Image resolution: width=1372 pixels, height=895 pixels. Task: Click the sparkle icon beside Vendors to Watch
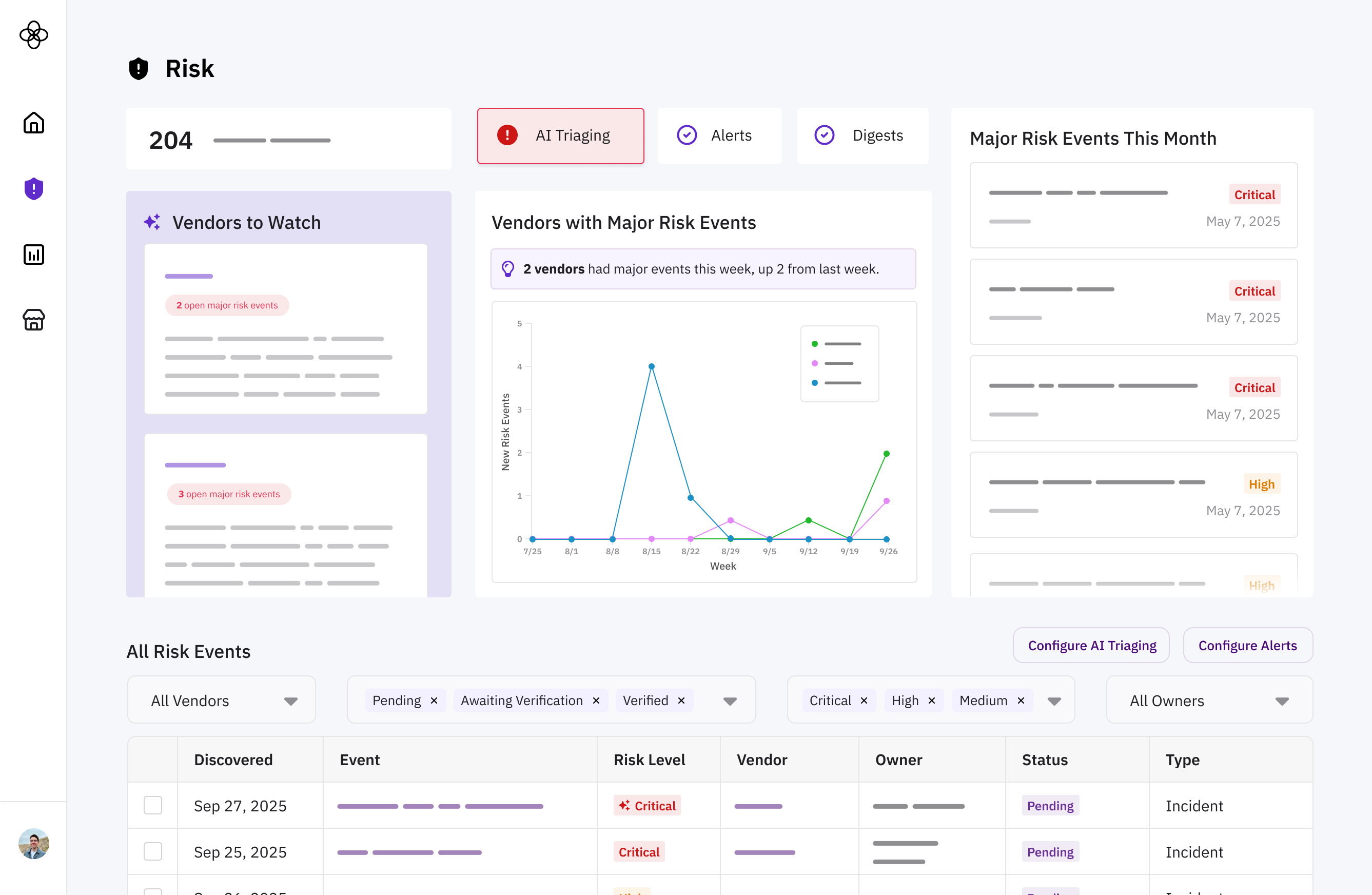tap(152, 222)
